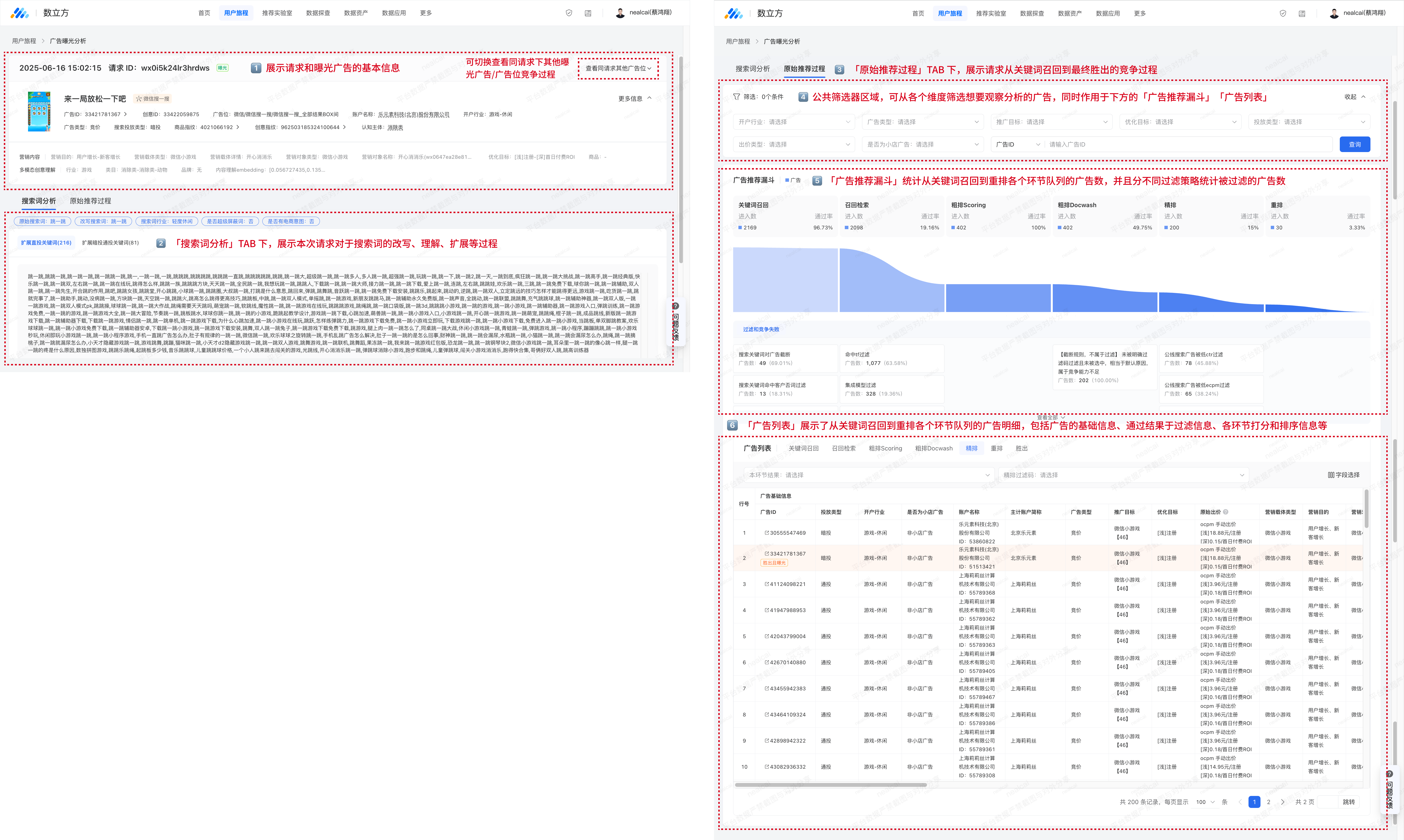Select 扩展暗投通投关键词(81) keyword group
1404x840 pixels.
(110, 243)
